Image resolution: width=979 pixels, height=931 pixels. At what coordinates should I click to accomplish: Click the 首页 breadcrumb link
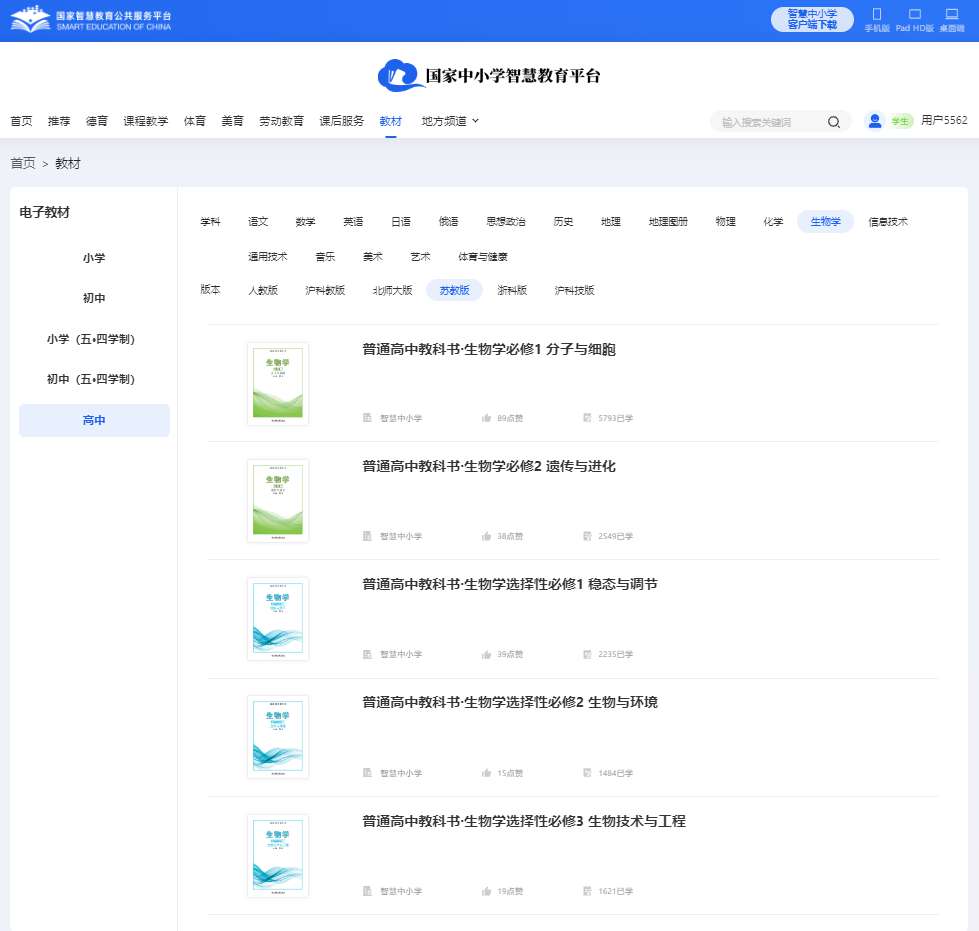click(21, 162)
